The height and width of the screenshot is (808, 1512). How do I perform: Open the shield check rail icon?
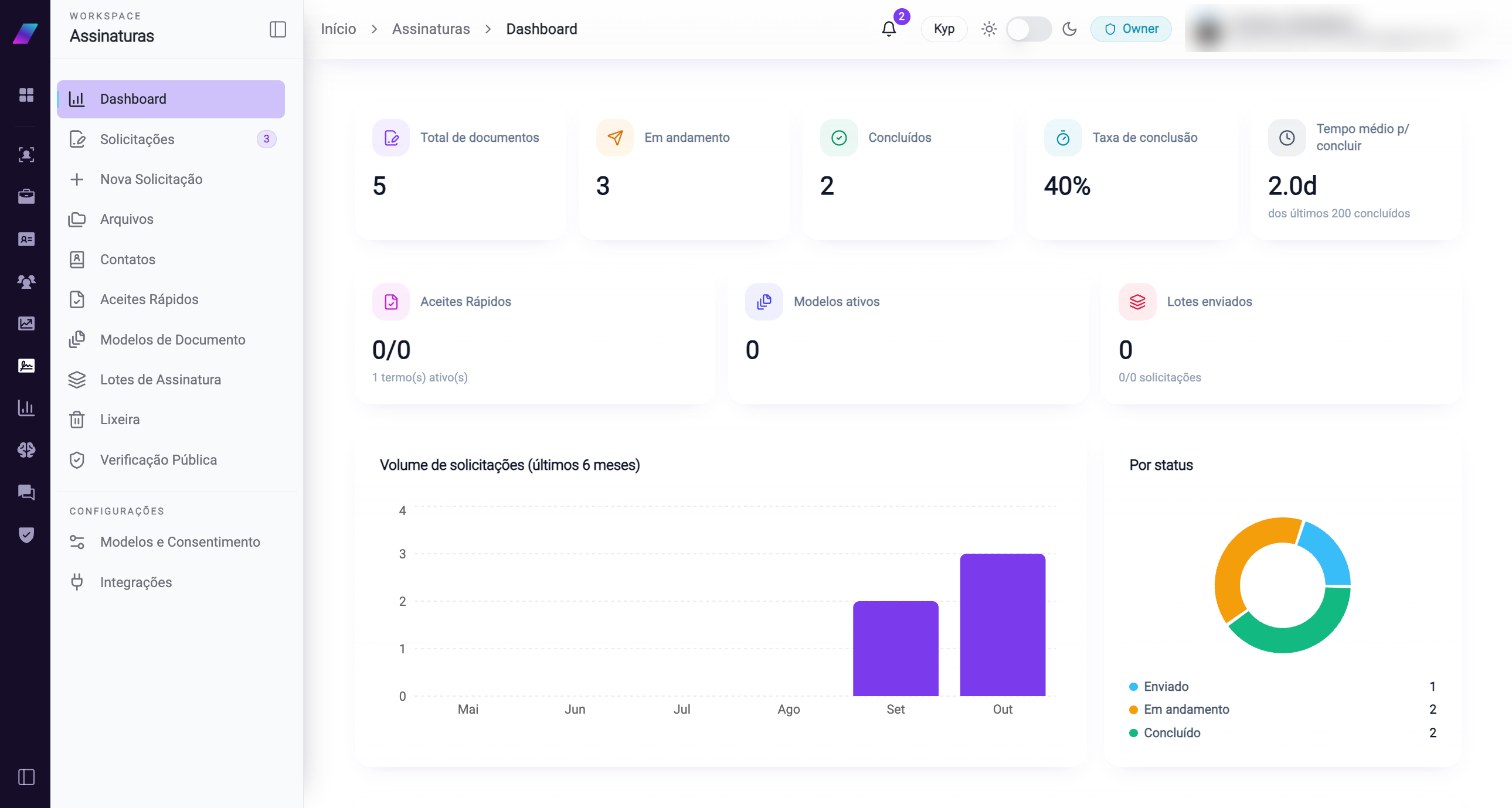(x=26, y=534)
